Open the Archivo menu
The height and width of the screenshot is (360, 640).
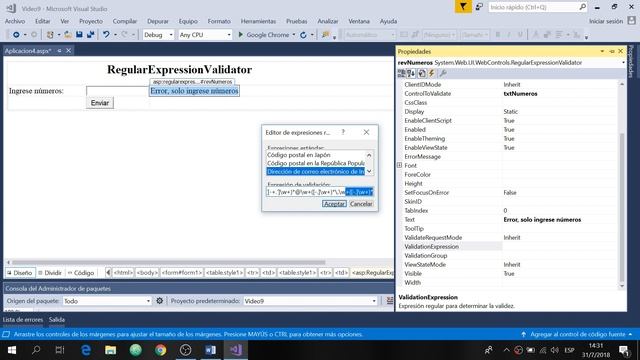15,21
